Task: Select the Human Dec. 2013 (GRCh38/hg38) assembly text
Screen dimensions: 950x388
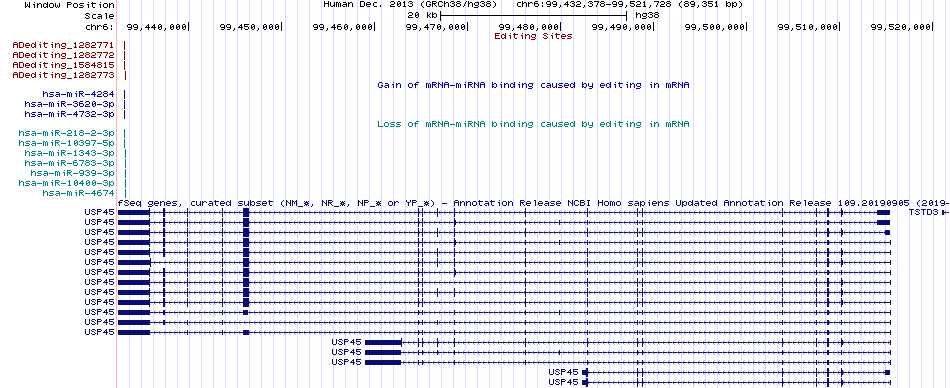Action: click(x=410, y=4)
